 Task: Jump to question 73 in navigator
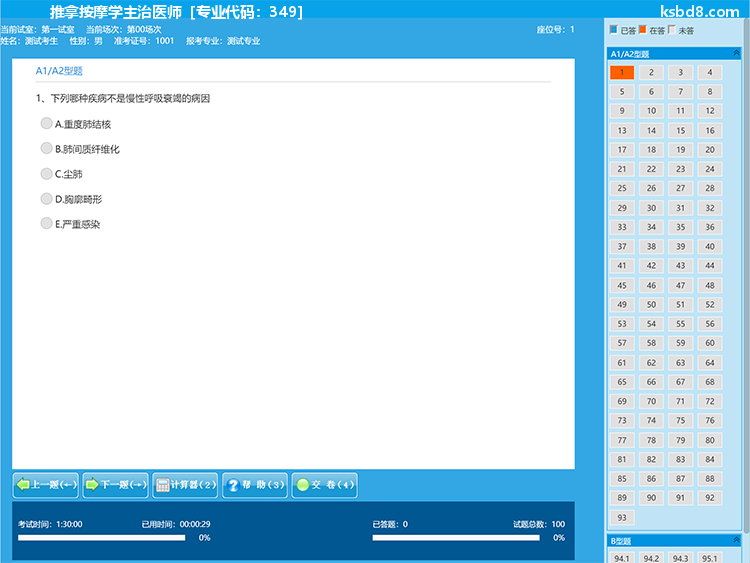tap(622, 420)
